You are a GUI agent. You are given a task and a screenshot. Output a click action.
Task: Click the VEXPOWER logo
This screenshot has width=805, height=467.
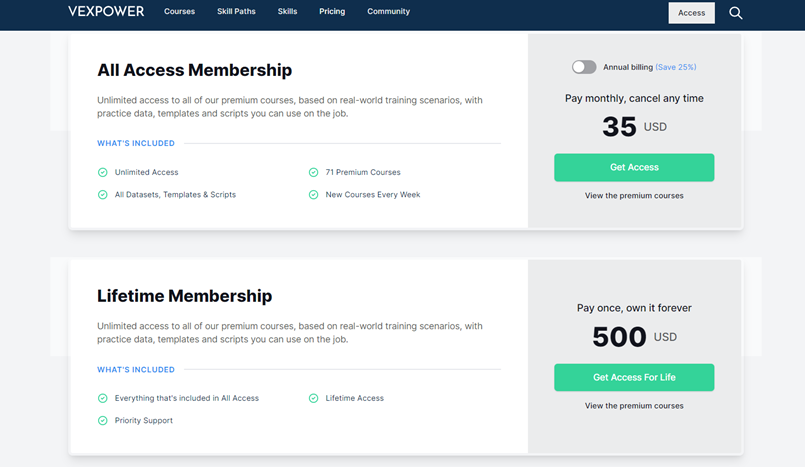(x=106, y=11)
